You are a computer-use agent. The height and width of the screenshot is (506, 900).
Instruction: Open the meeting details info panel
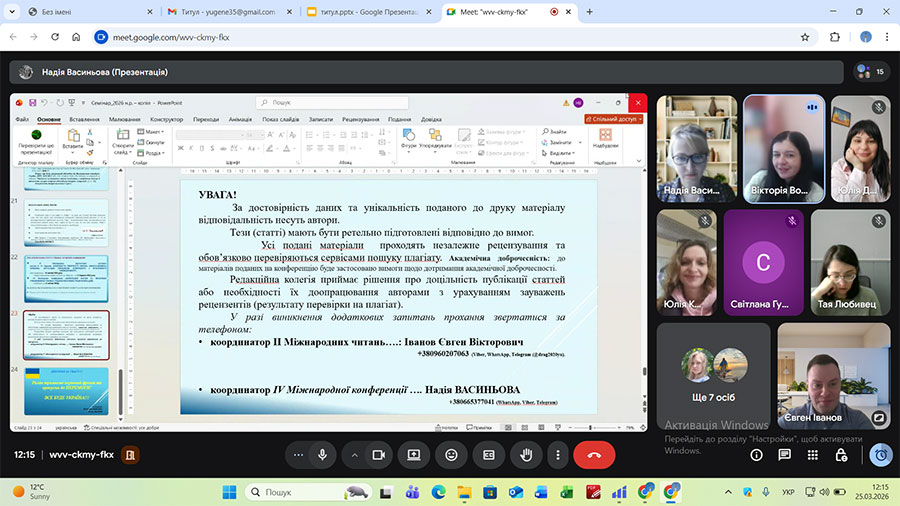756,454
